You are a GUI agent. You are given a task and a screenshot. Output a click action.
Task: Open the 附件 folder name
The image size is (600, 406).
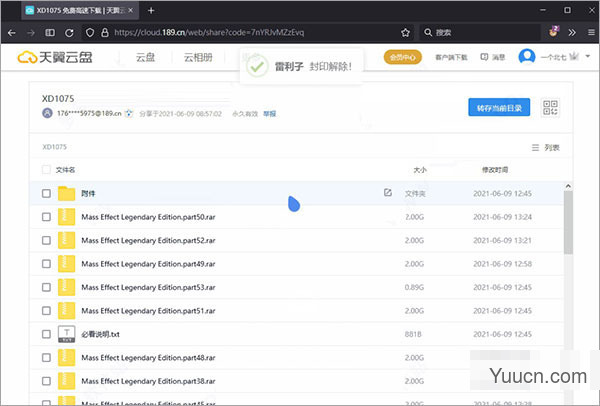pos(88,193)
